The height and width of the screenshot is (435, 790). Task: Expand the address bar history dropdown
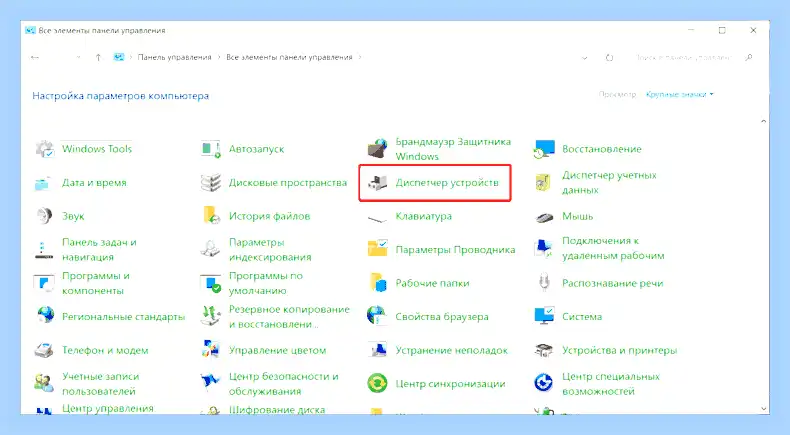(584, 58)
